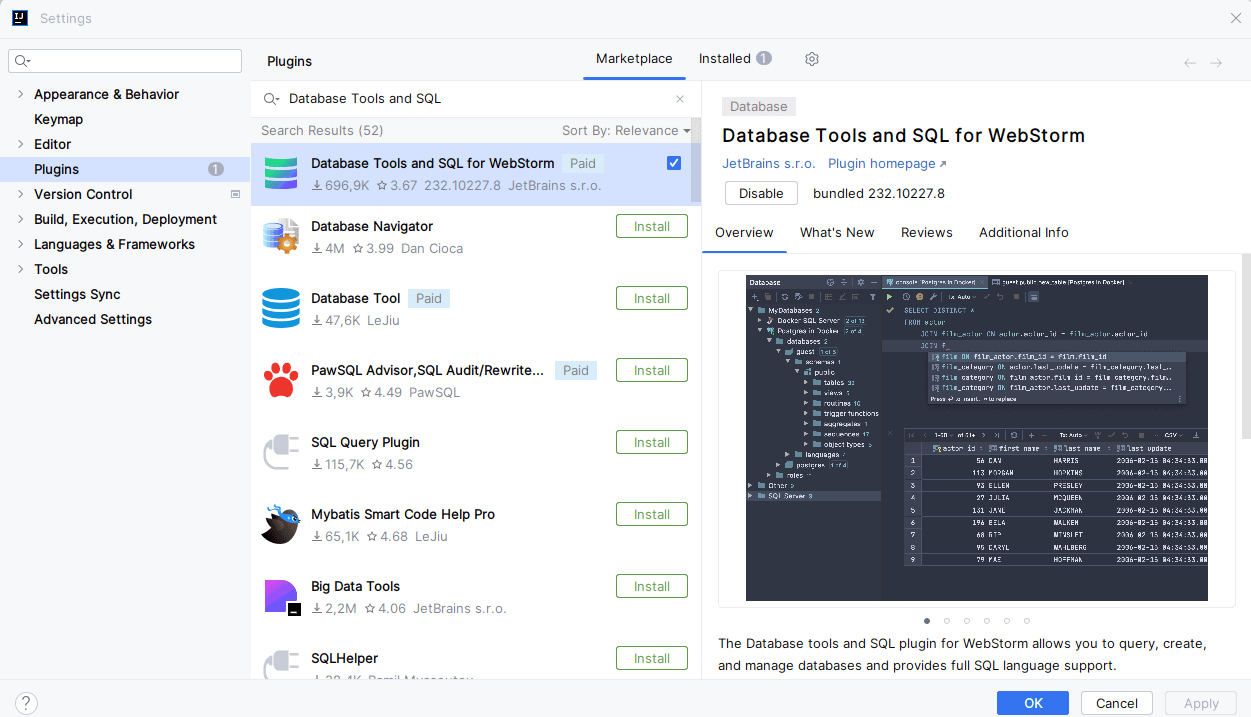The height and width of the screenshot is (717, 1251).
Task: Click the Paid tag on PawSQL Advisor
Action: click(576, 370)
